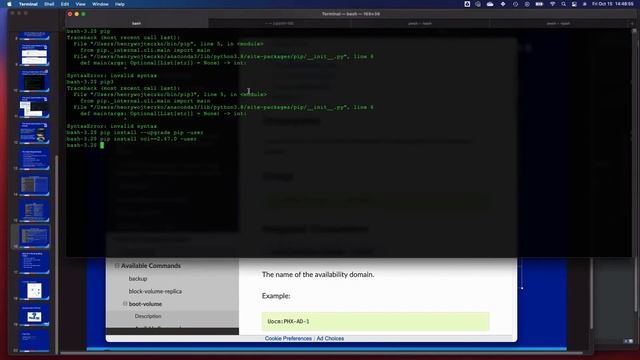Open the View menu
The width and height of the screenshot is (640, 360).
point(80,4)
